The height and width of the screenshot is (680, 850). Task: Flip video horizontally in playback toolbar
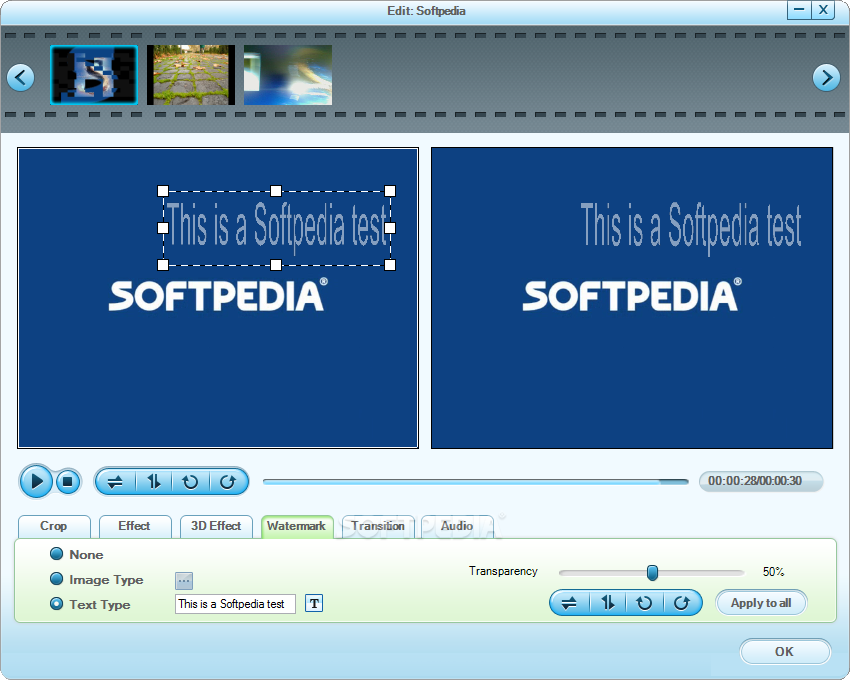click(115, 482)
